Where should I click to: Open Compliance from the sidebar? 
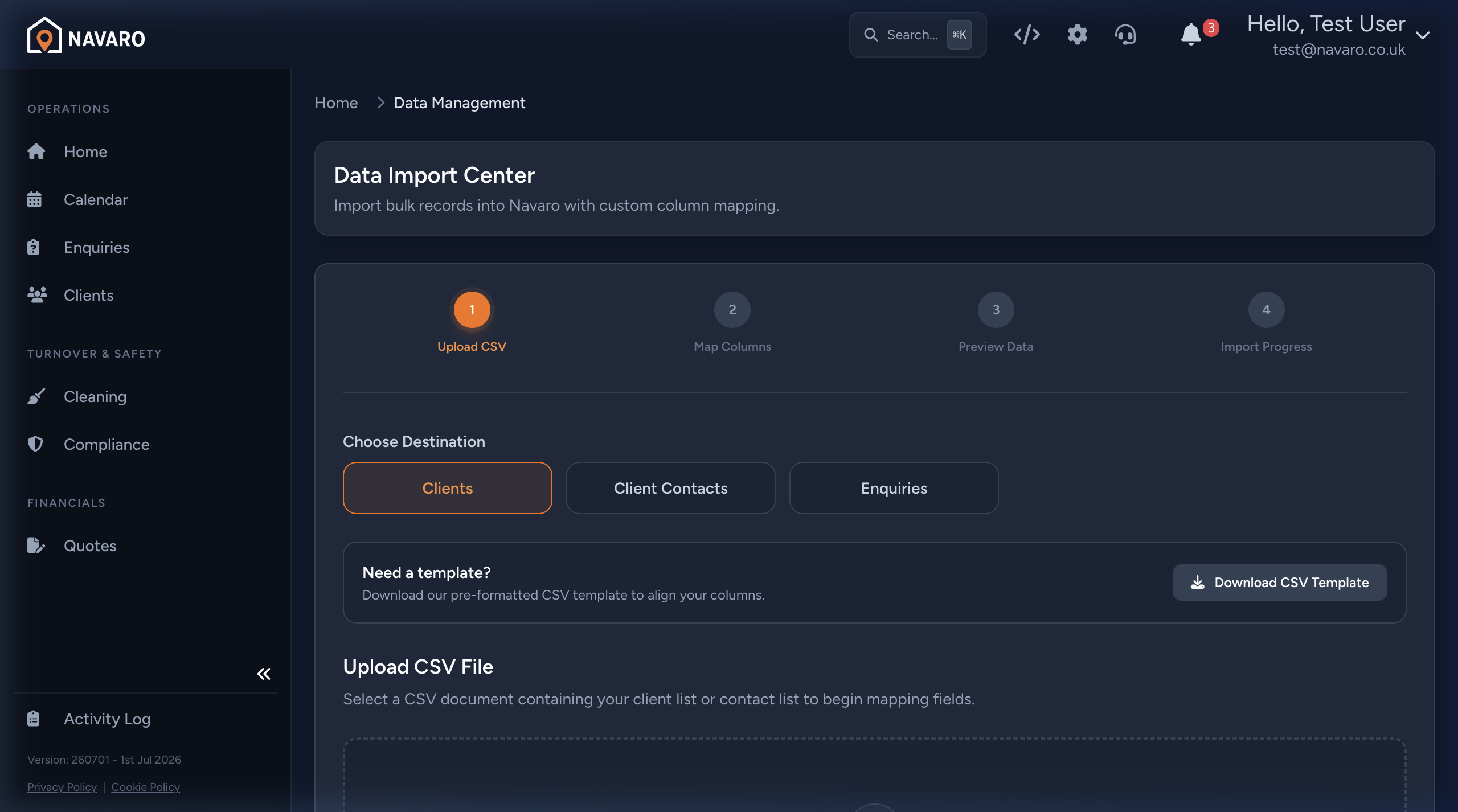(x=107, y=444)
